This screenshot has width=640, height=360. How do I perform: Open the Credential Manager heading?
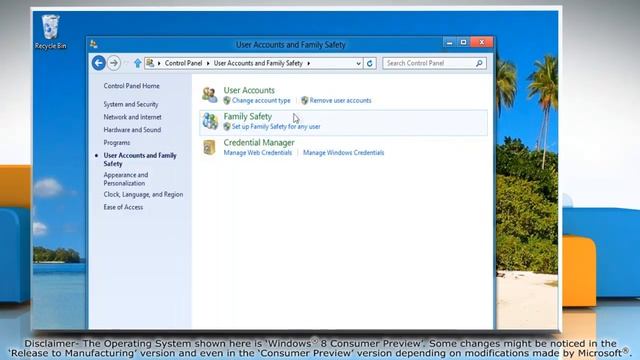pos(259,142)
